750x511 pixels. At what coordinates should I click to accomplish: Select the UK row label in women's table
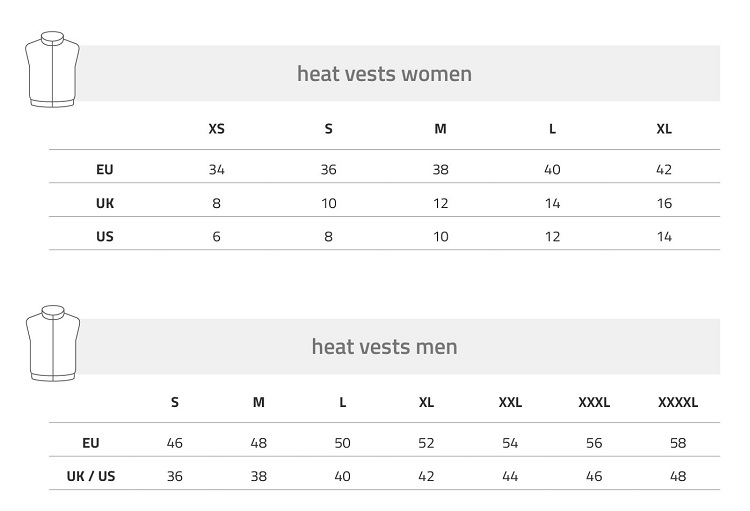click(105, 203)
